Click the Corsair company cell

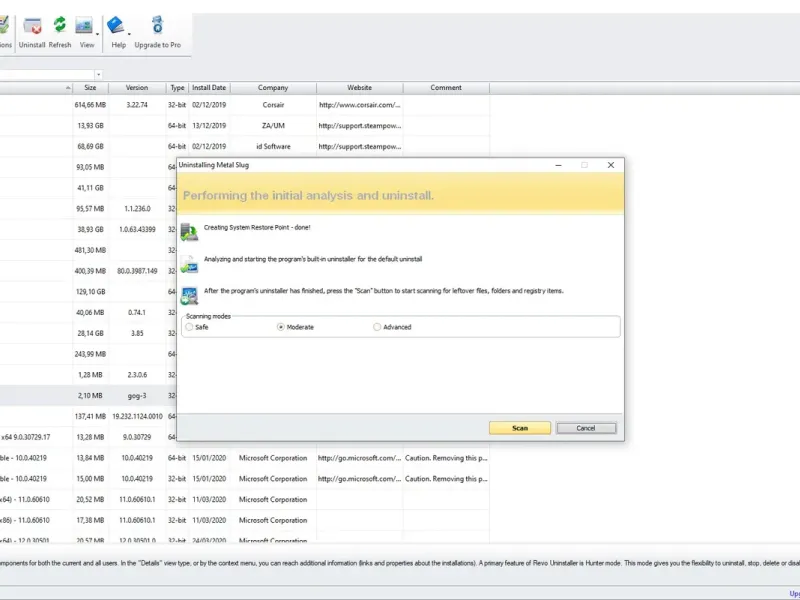[273, 105]
